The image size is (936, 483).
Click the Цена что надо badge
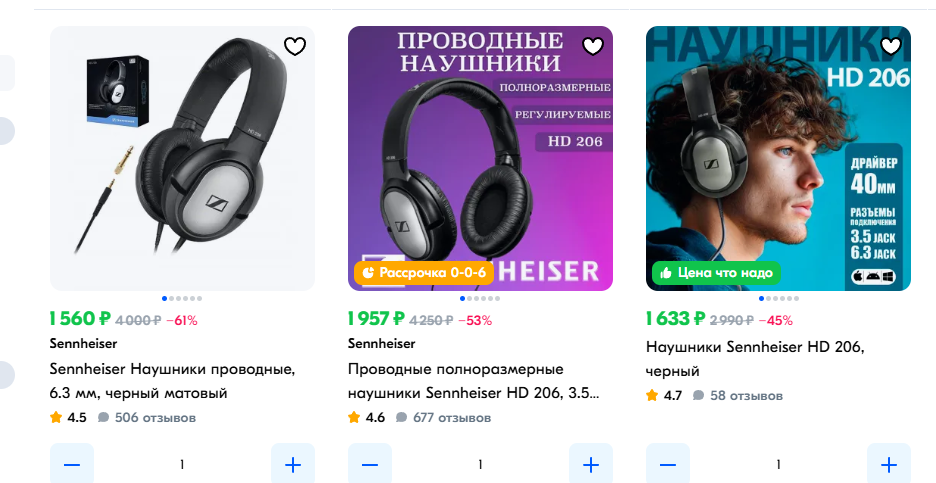716,273
